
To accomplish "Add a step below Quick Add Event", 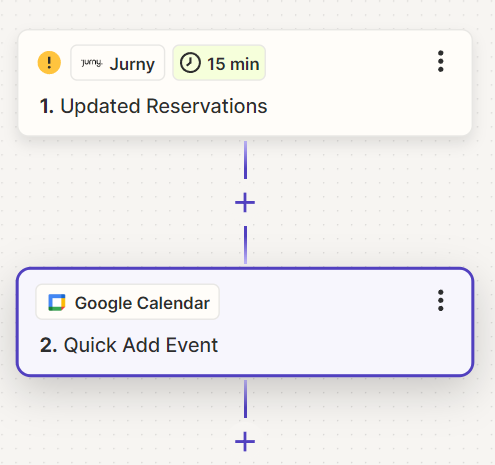I will [245, 441].
